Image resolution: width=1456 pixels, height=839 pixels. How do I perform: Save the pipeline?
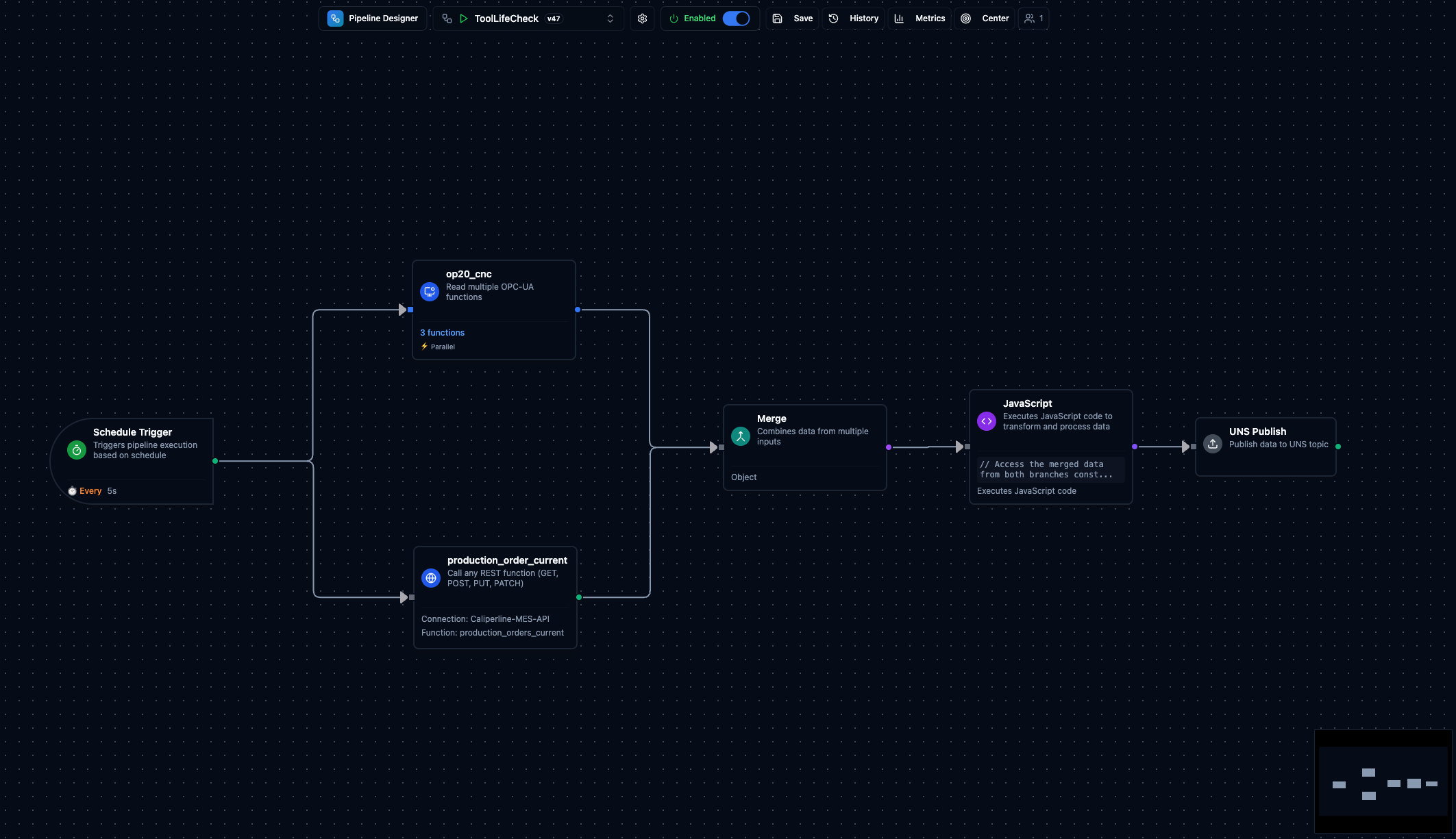(793, 18)
